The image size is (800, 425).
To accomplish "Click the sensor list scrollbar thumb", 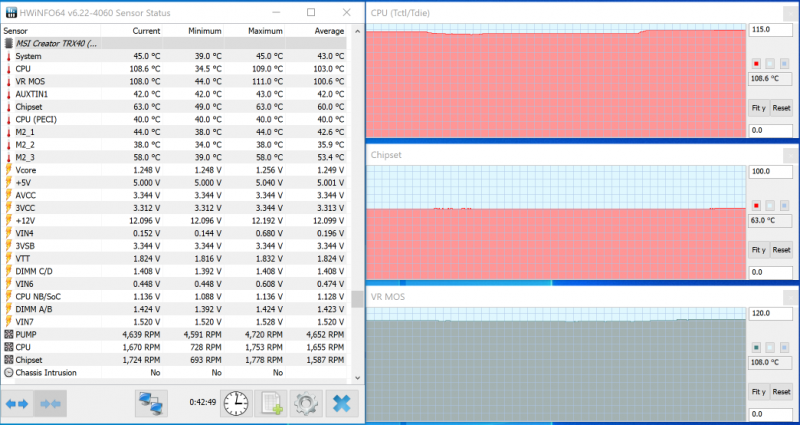I will [357, 299].
